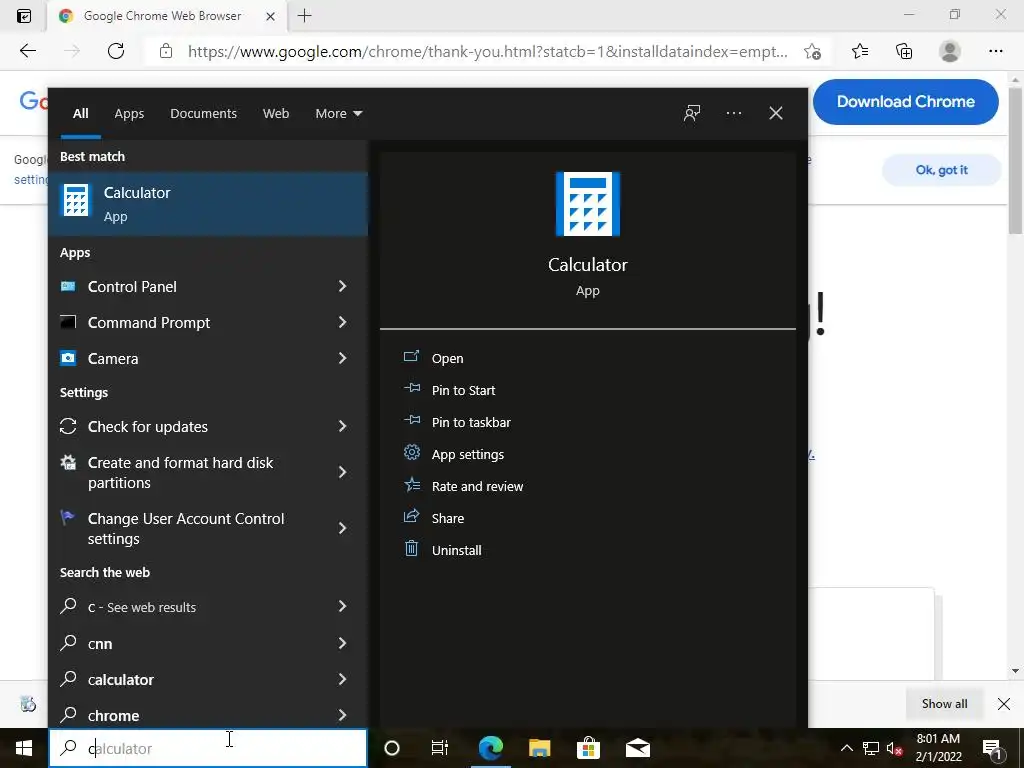Open Collections in the Edge toolbar
Screen dimensions: 1024x768
(904, 51)
